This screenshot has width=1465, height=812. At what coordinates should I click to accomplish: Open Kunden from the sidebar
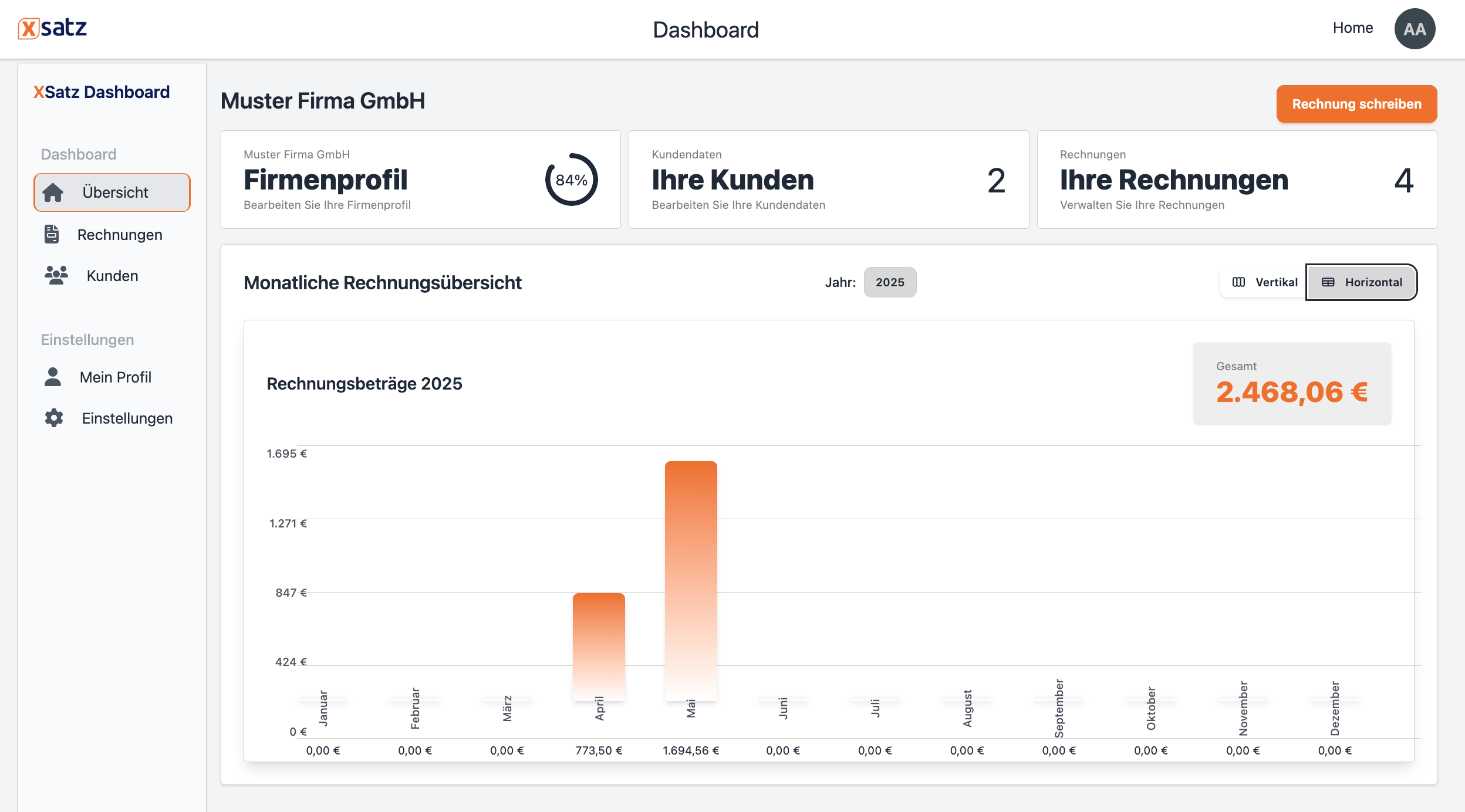(112, 275)
